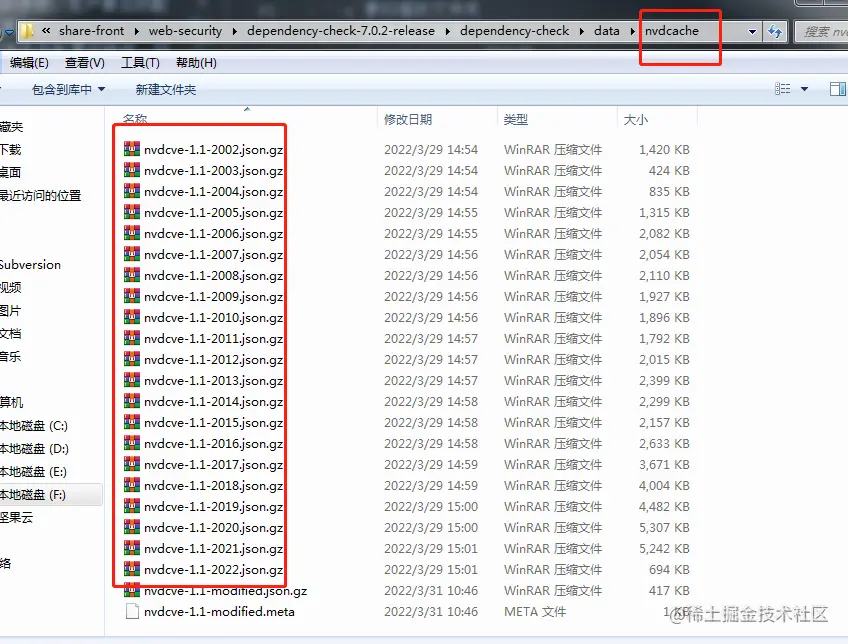This screenshot has width=848, height=644.
Task: Select WinRAR icon of nvdcve-1.1-2007.json.gz
Action: click(x=132, y=254)
